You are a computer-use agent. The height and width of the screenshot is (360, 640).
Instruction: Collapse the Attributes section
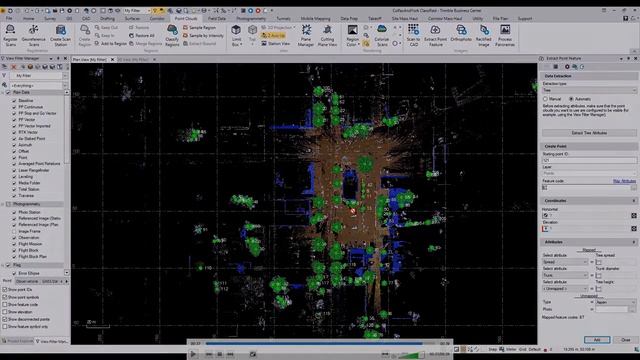pyautogui.click(x=634, y=242)
